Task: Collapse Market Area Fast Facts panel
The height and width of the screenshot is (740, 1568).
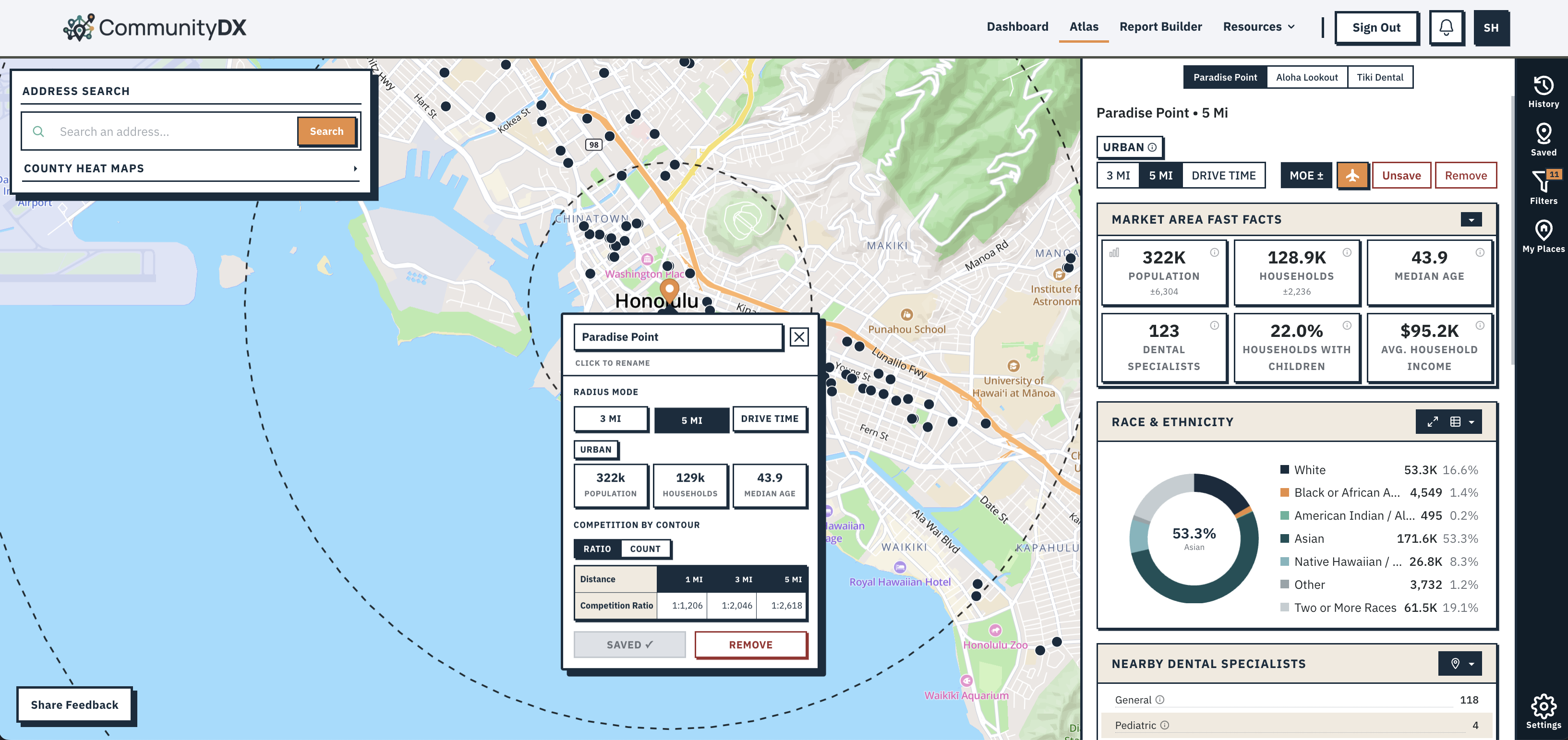Action: pyautogui.click(x=1471, y=220)
